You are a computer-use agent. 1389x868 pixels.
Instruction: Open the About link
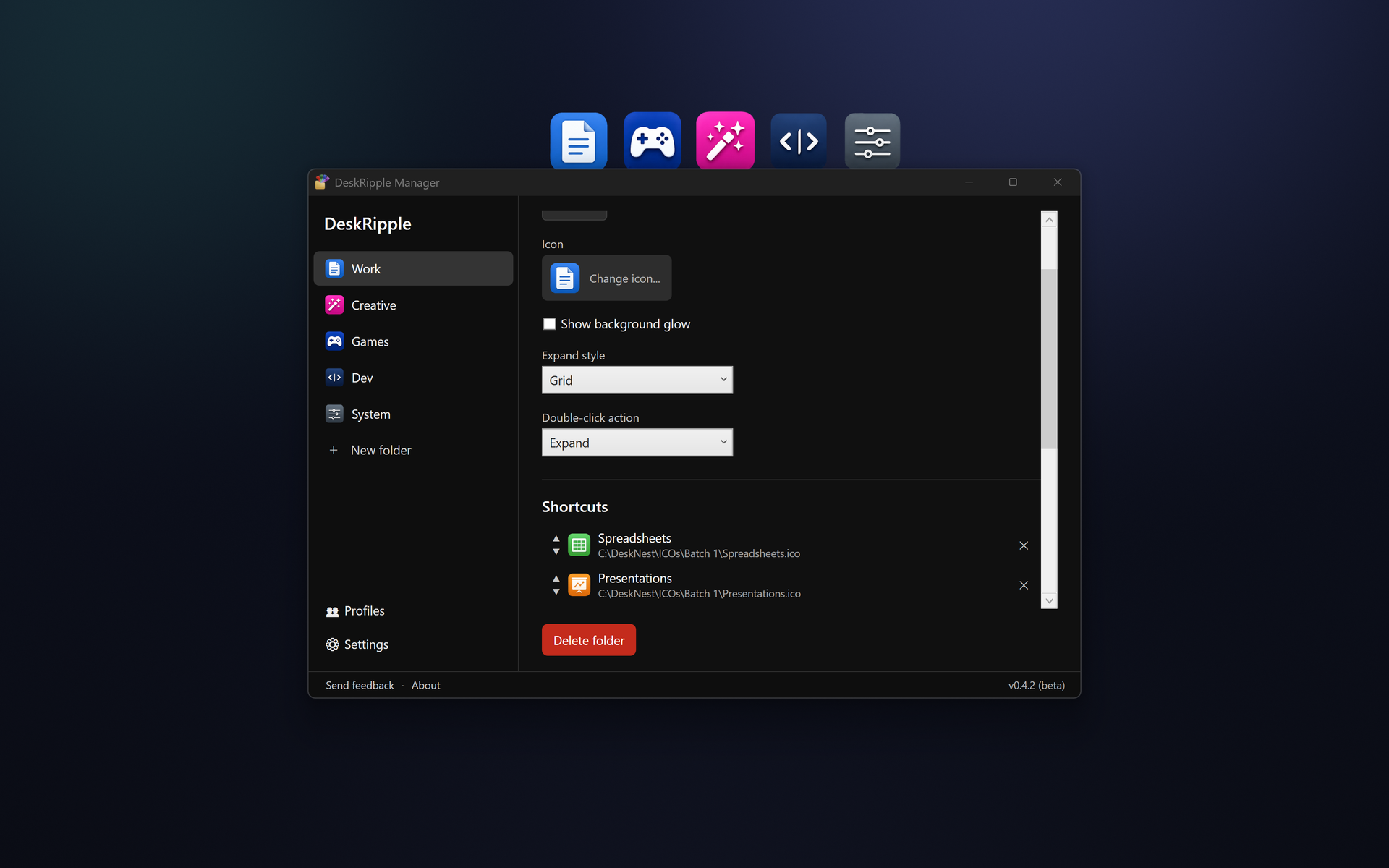425,685
